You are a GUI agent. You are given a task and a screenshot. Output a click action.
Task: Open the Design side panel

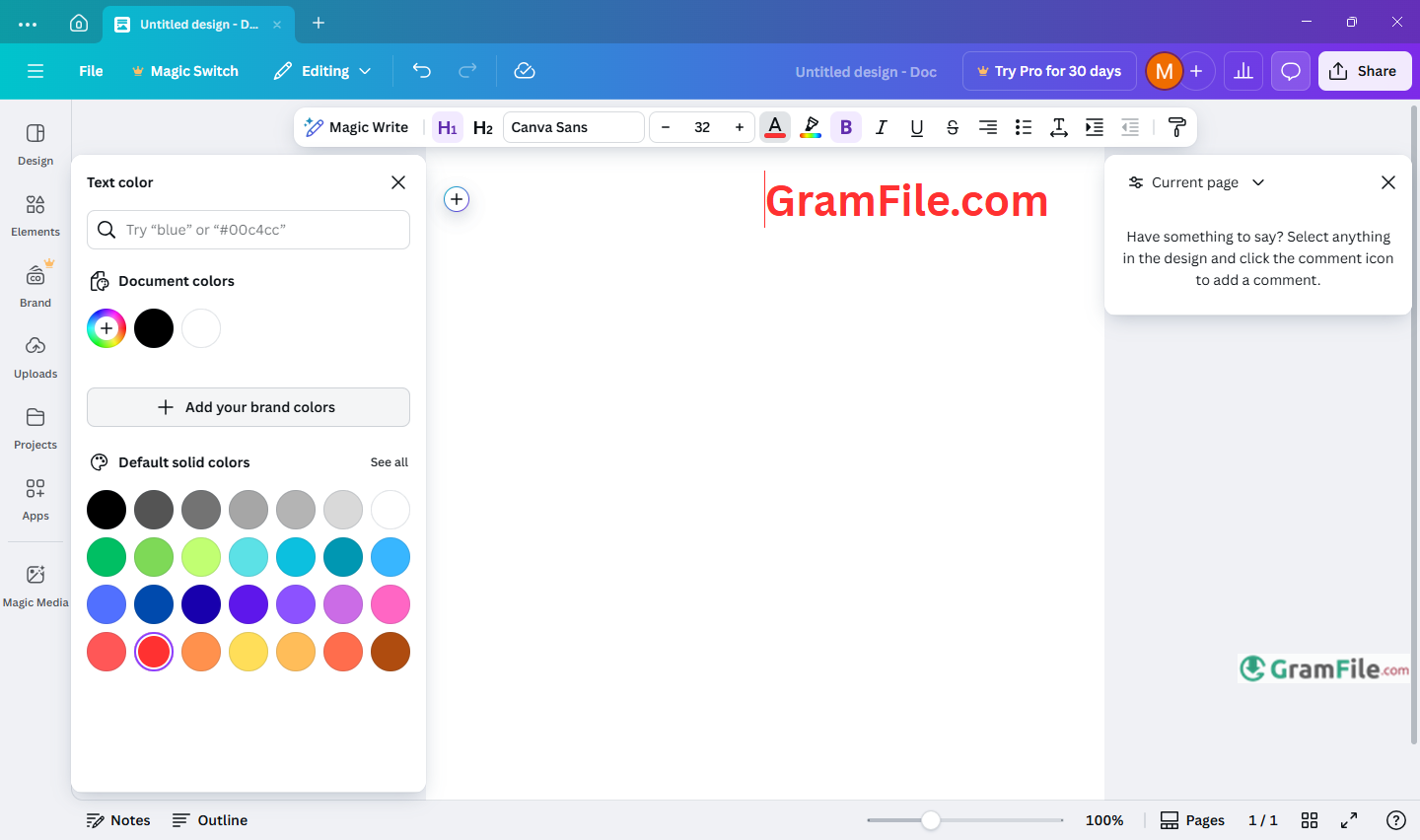click(x=35, y=144)
